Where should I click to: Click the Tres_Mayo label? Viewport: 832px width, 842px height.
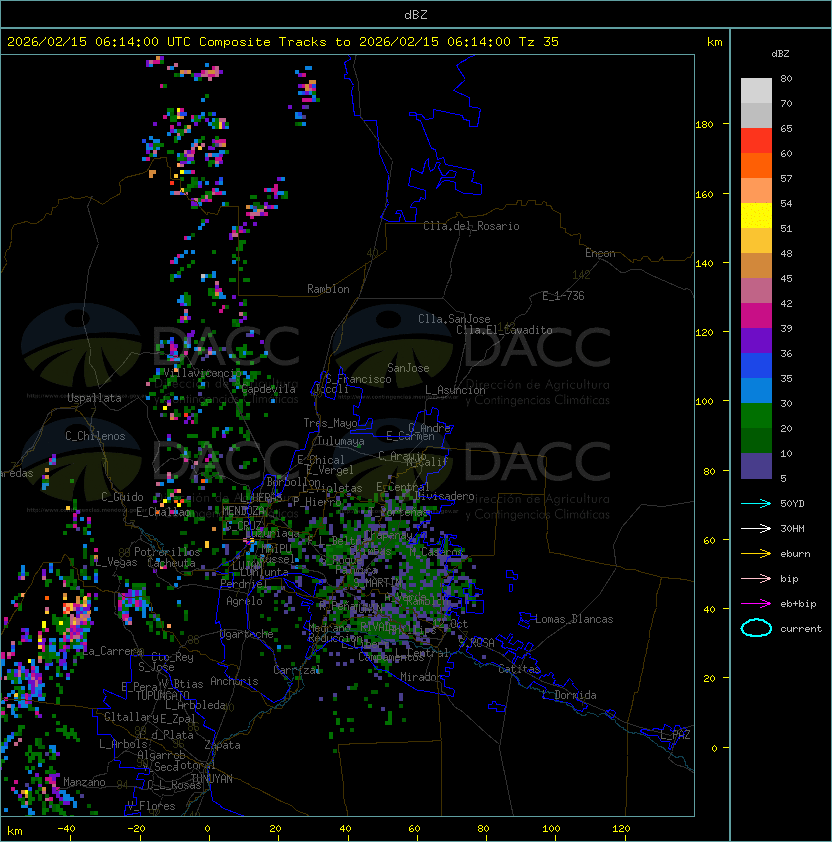click(330, 423)
